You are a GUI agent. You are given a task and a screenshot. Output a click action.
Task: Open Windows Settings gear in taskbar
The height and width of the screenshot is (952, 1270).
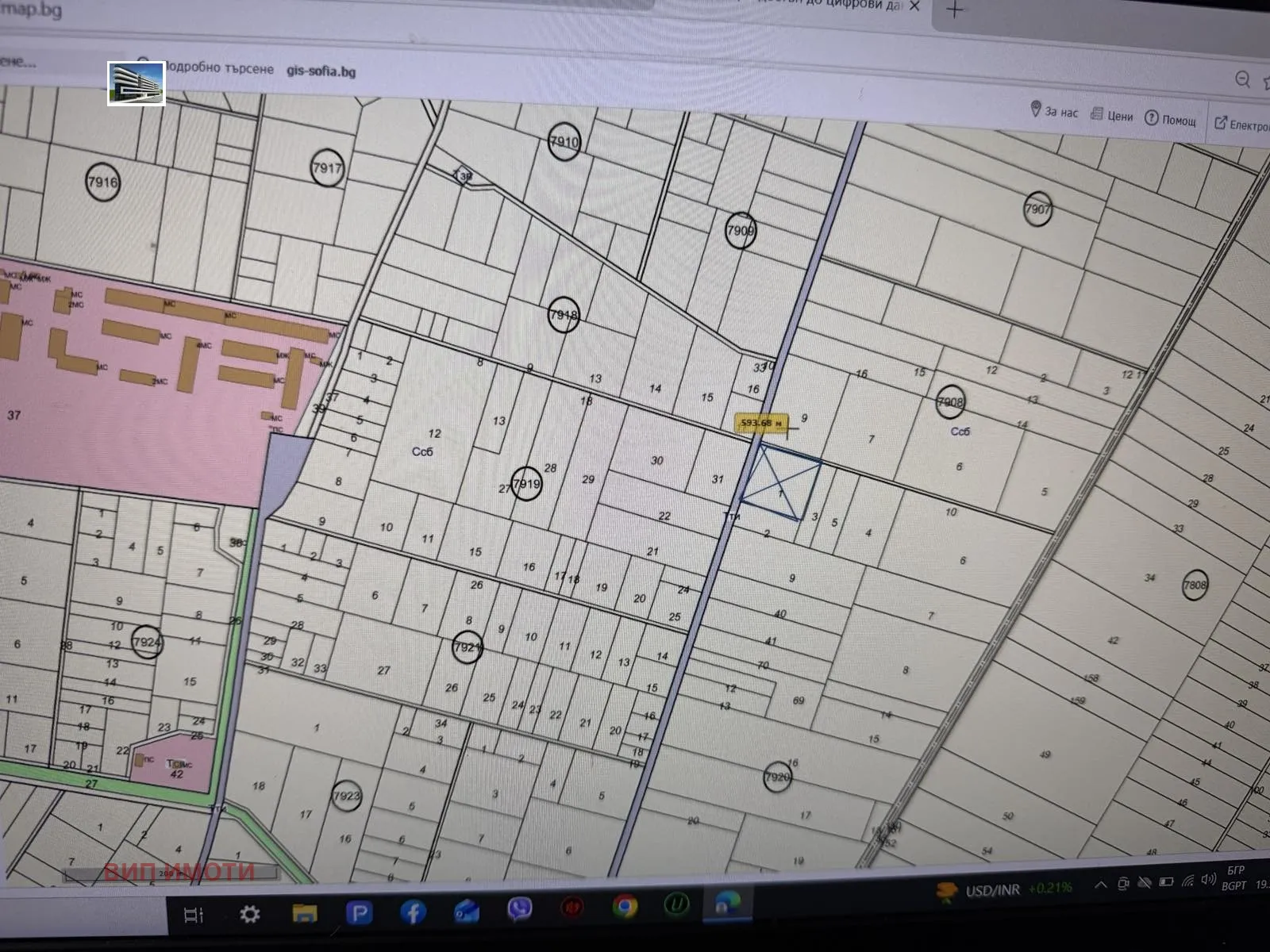click(250, 914)
